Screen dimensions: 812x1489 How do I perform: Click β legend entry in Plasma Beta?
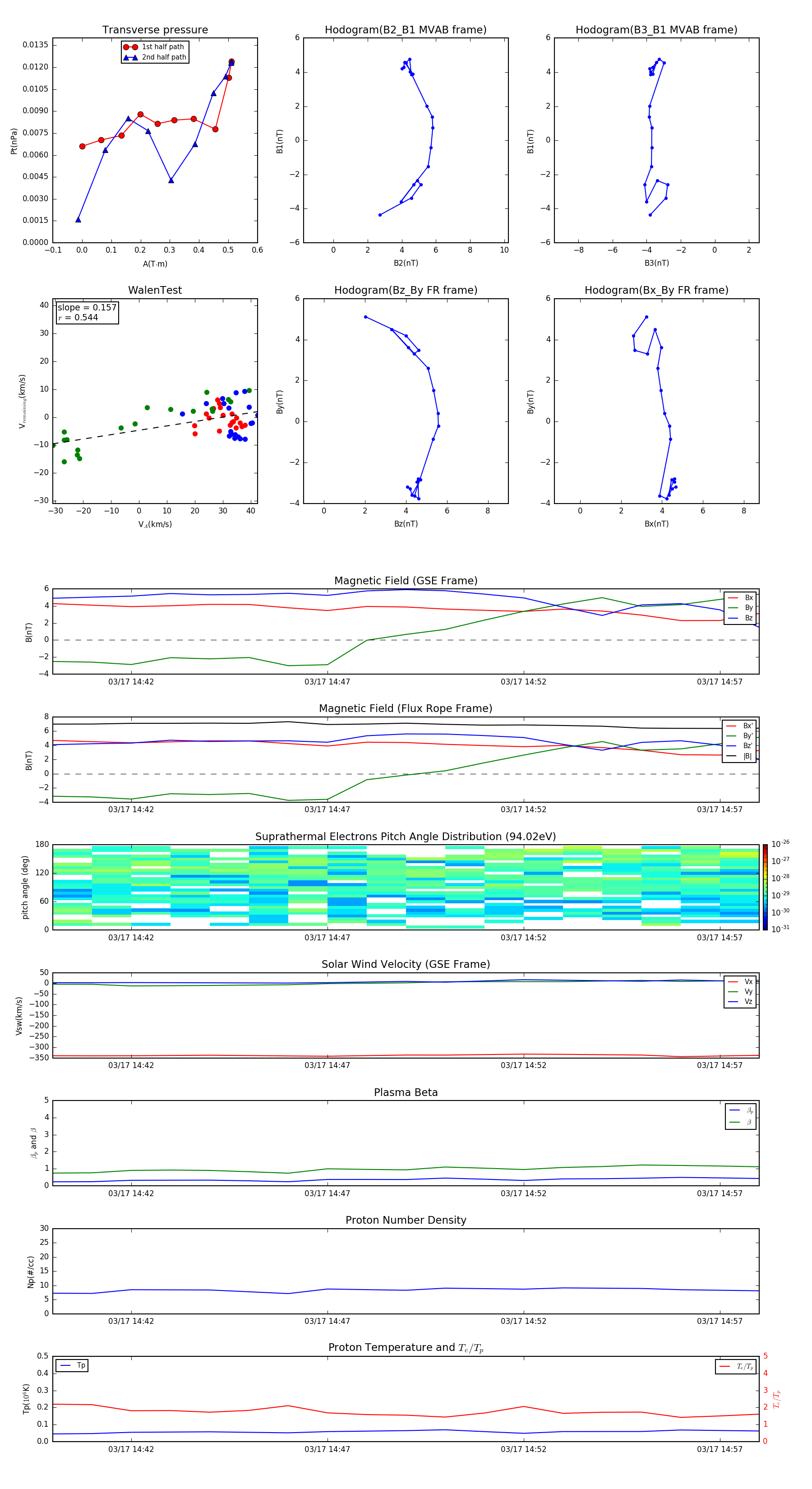[741, 1122]
